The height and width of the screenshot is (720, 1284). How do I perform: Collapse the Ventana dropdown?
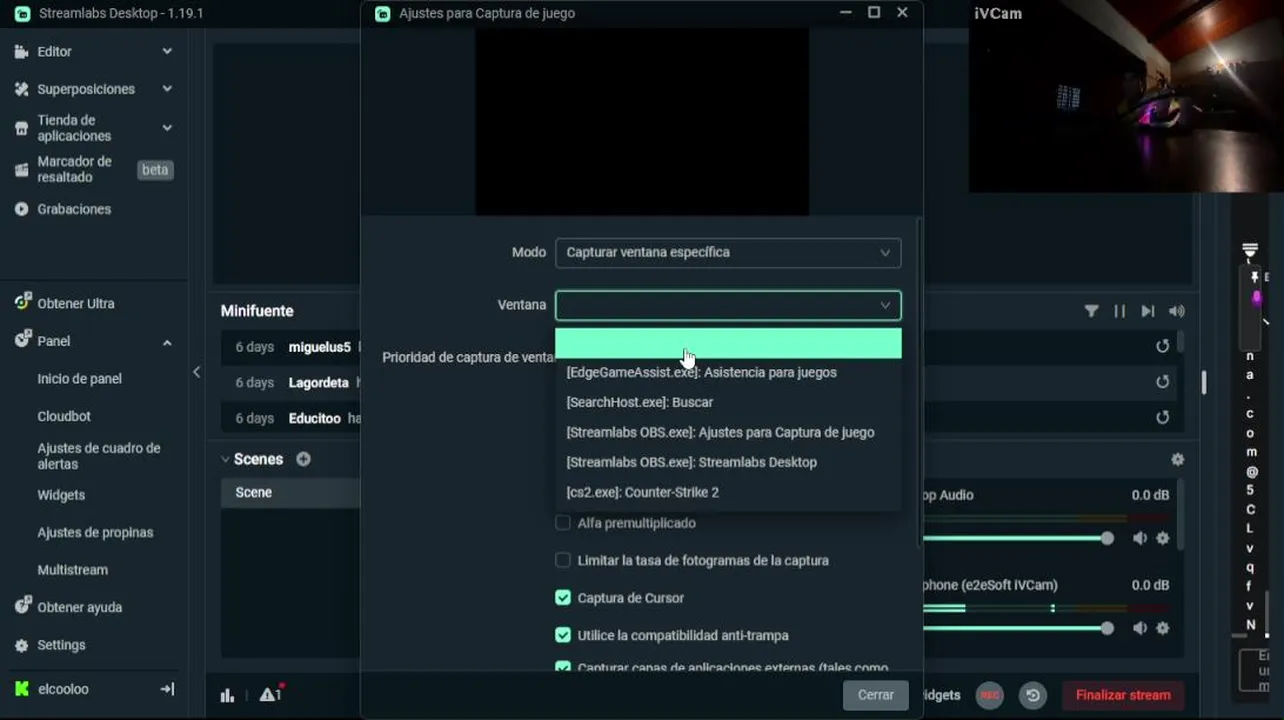pyautogui.click(x=885, y=306)
